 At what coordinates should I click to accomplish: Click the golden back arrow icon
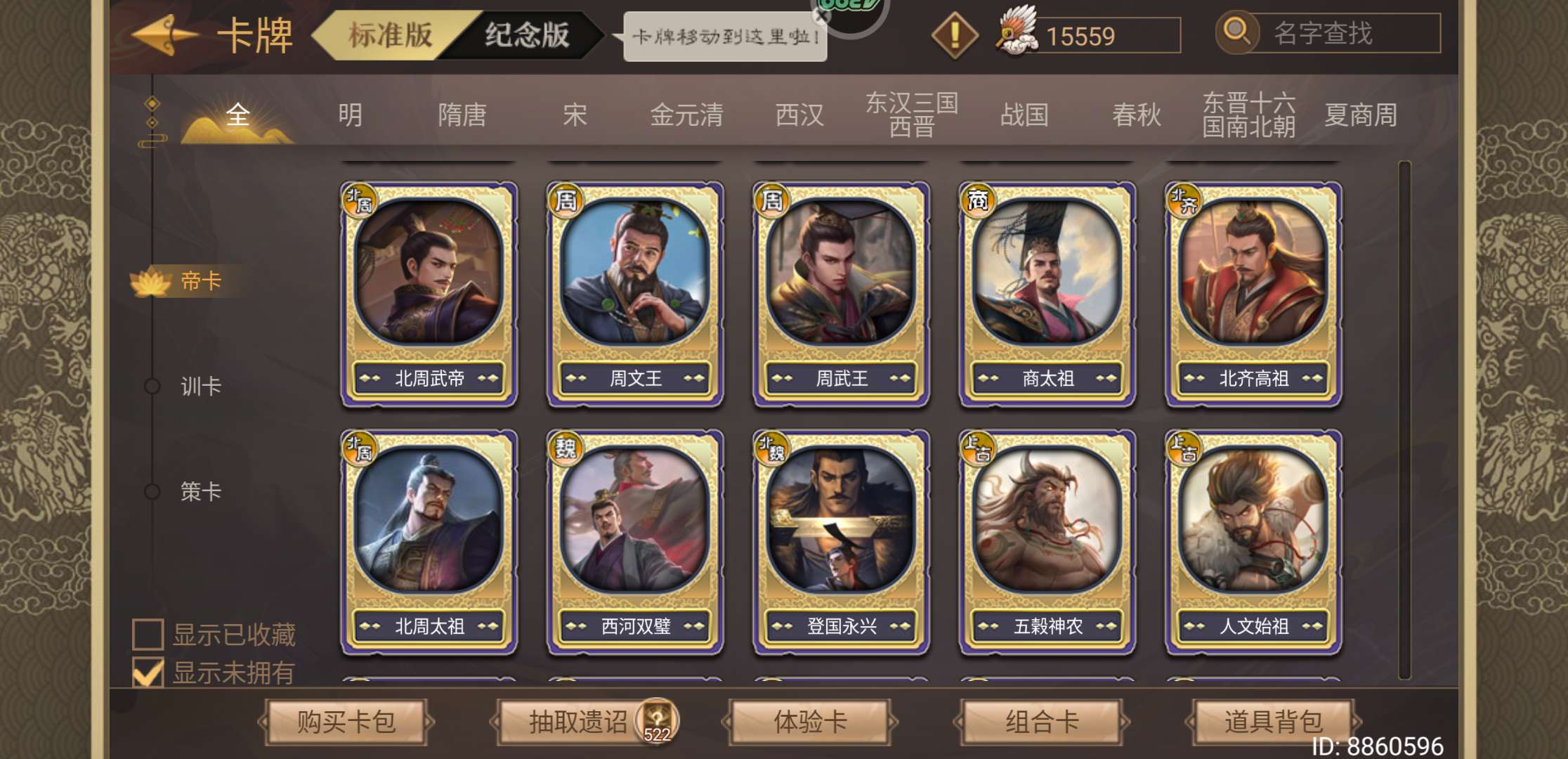pyautogui.click(x=165, y=34)
